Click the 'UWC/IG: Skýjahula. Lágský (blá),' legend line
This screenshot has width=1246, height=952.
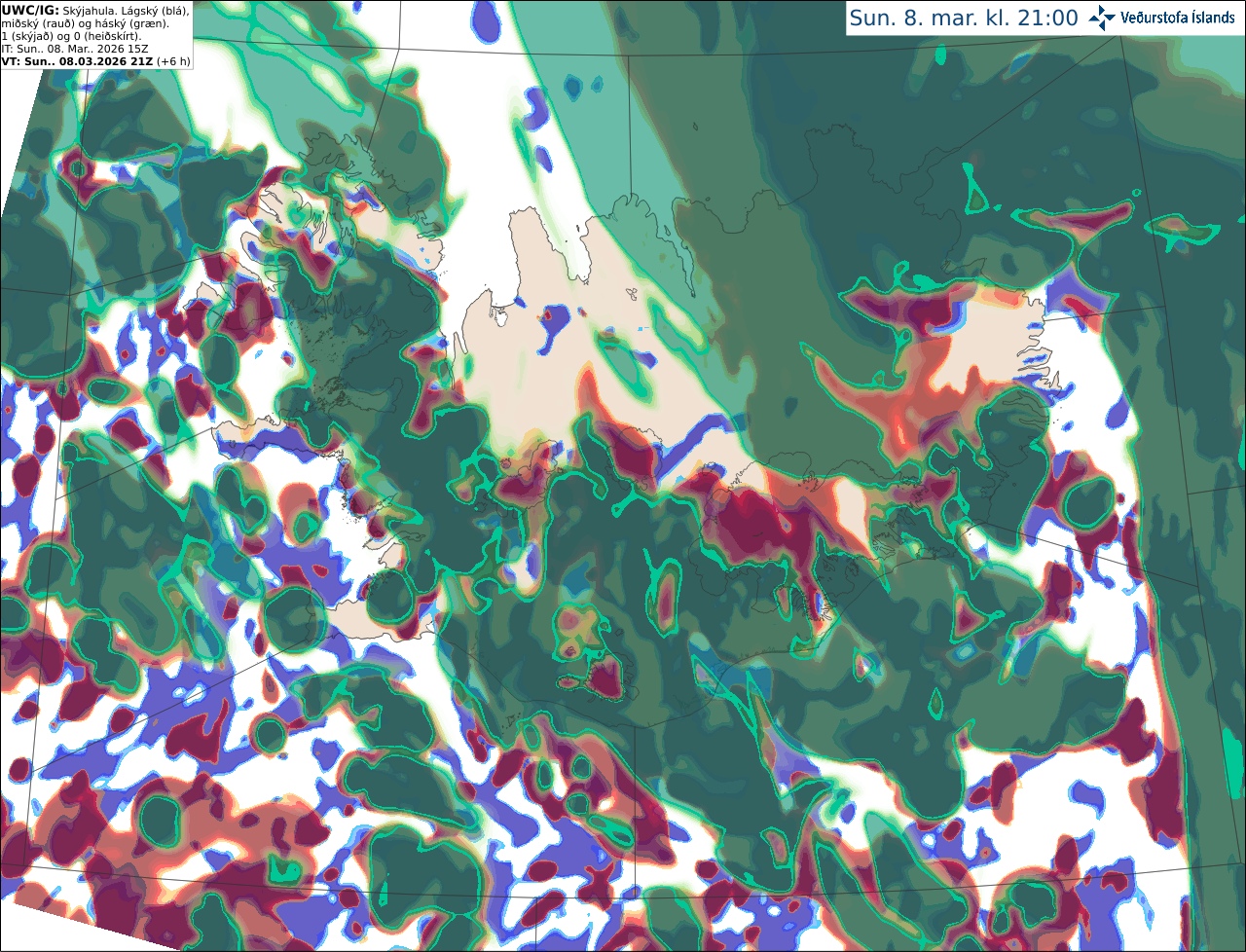pyautogui.click(x=95, y=10)
